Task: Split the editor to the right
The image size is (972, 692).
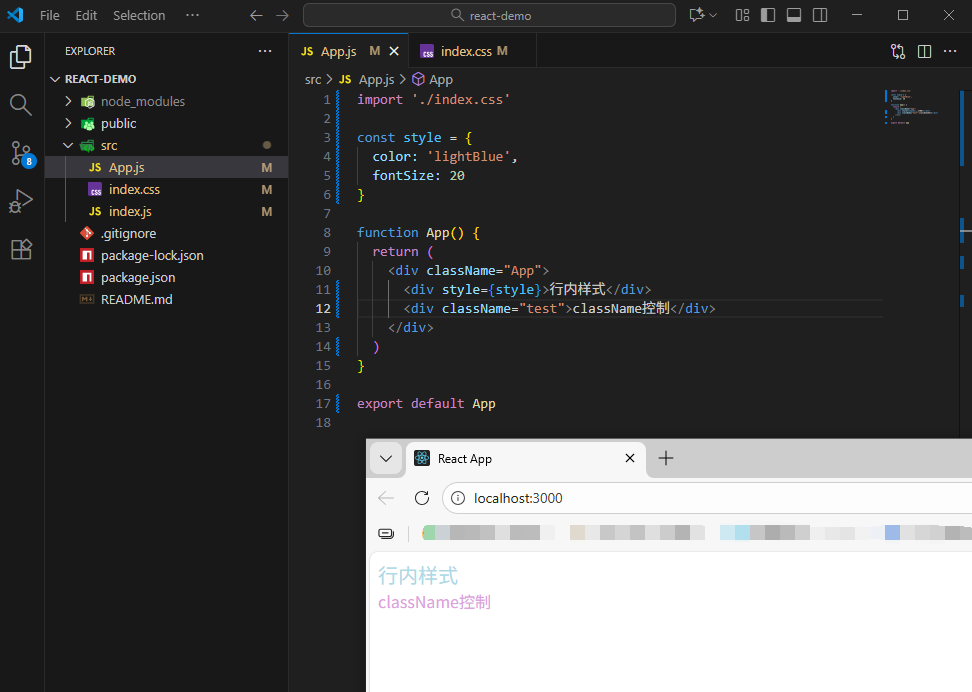Action: 924,51
